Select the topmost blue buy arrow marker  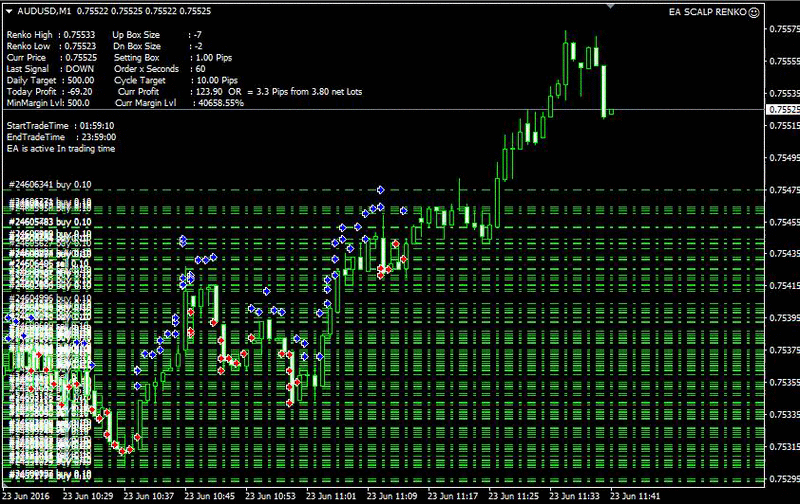(380, 189)
